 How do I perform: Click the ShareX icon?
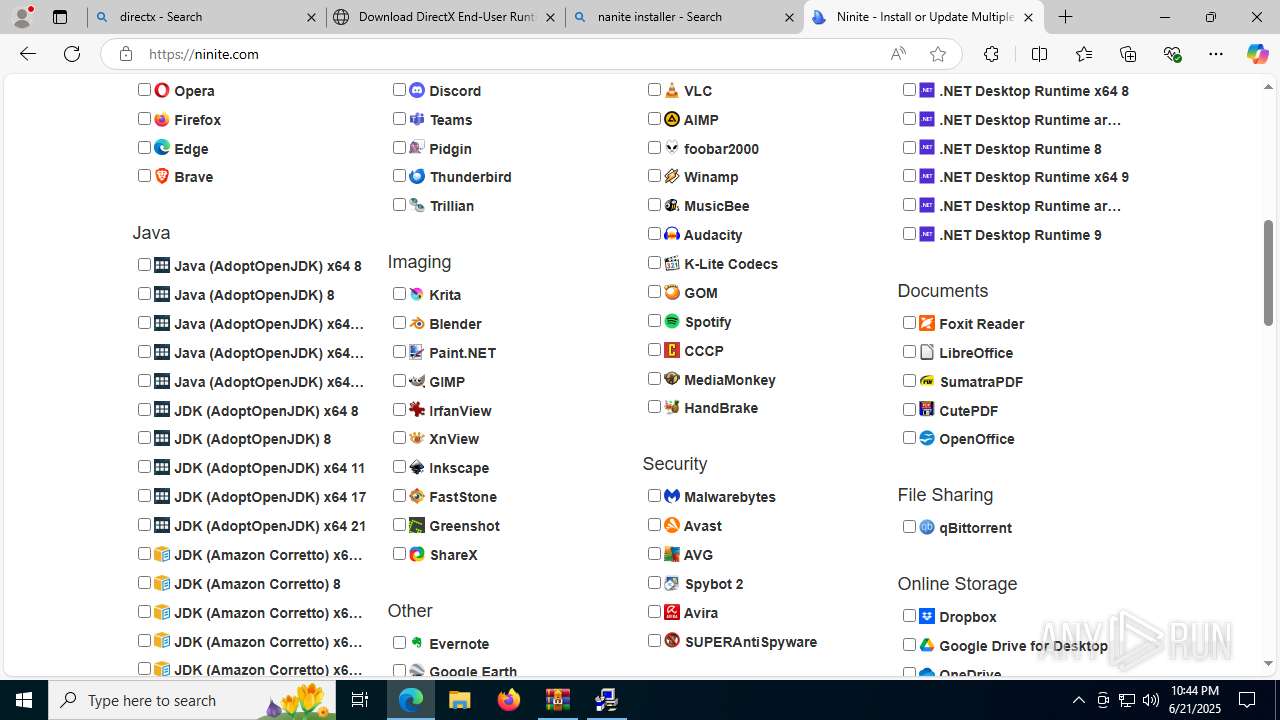(417, 554)
